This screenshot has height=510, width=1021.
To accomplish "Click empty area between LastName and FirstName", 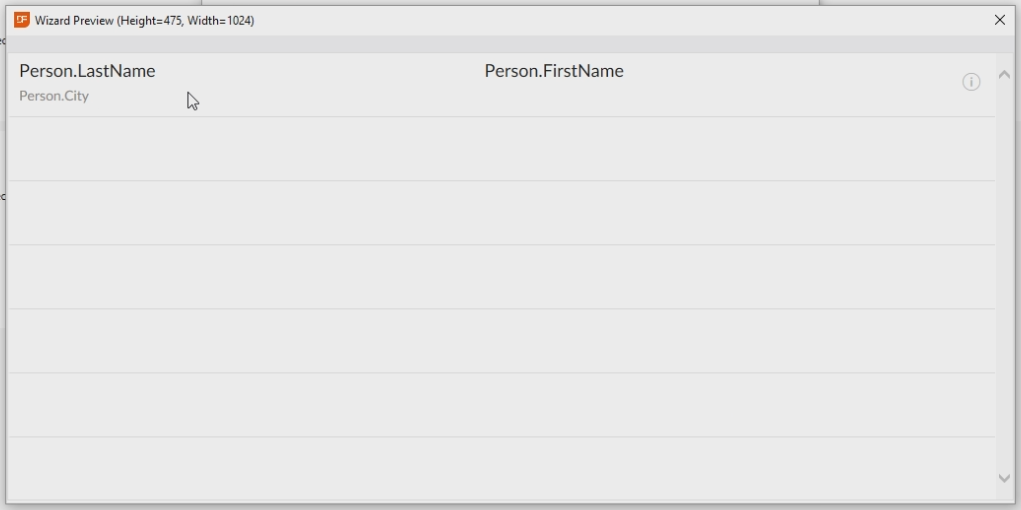I will [320, 71].
